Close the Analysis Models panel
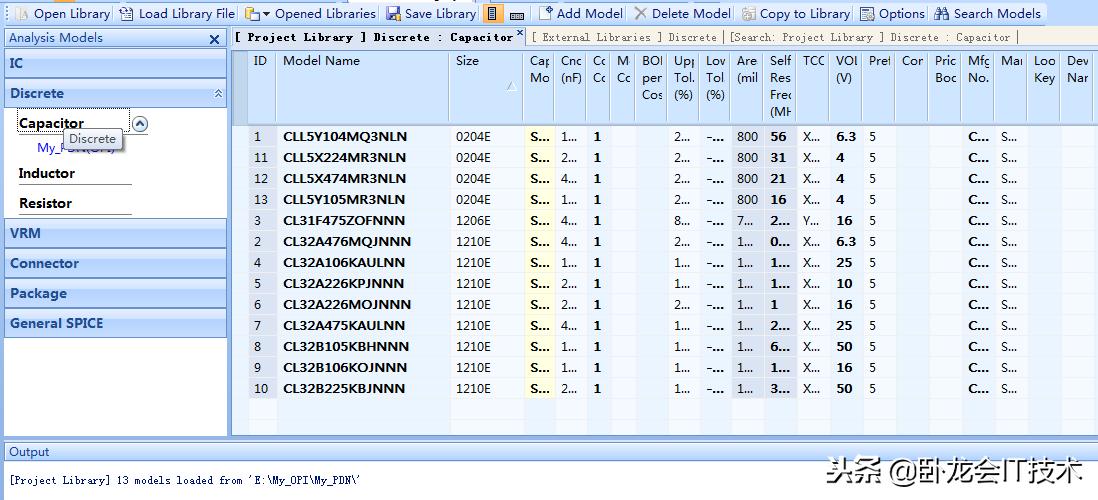 pyautogui.click(x=214, y=39)
